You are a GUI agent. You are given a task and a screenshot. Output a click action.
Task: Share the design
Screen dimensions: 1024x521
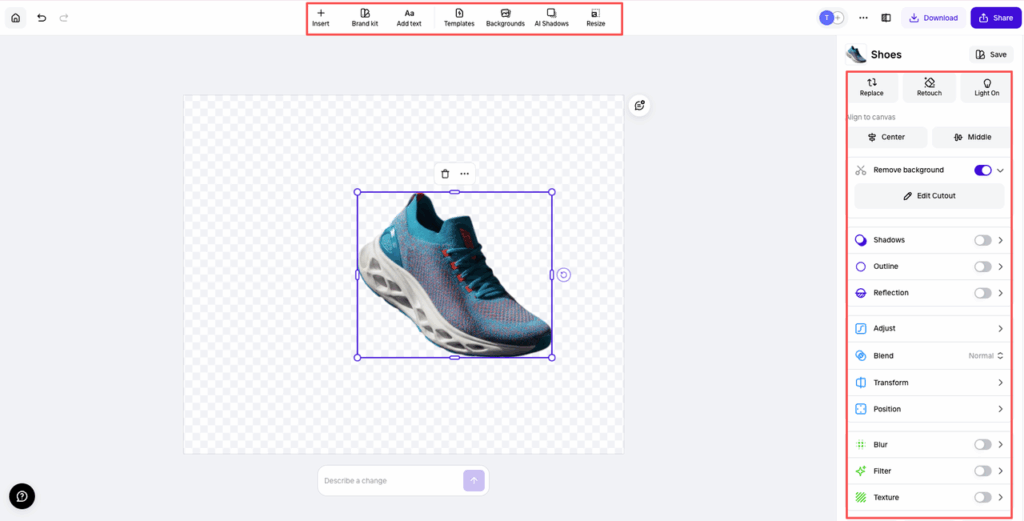click(x=996, y=18)
